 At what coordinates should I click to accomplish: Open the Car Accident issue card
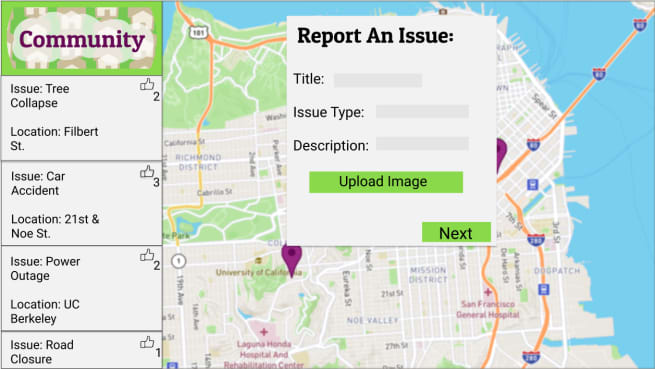[82, 204]
